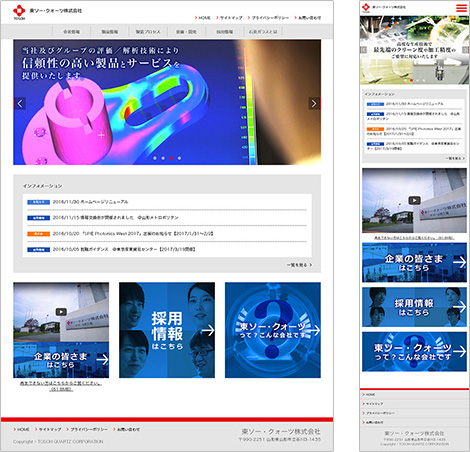The width and height of the screenshot is (470, 452).
Task: Click 一覧を見る link in mobile information box
Action: click(455, 158)
